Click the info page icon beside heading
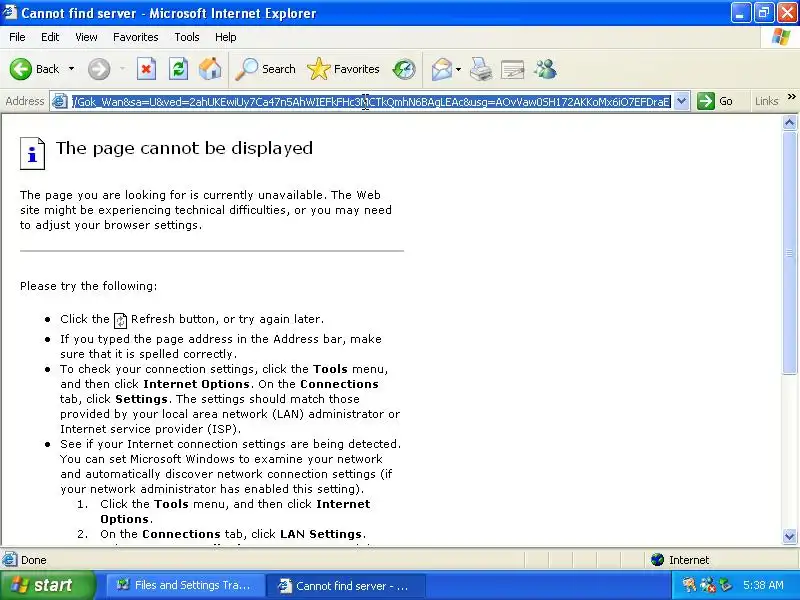The width and height of the screenshot is (800, 600). pyautogui.click(x=33, y=153)
